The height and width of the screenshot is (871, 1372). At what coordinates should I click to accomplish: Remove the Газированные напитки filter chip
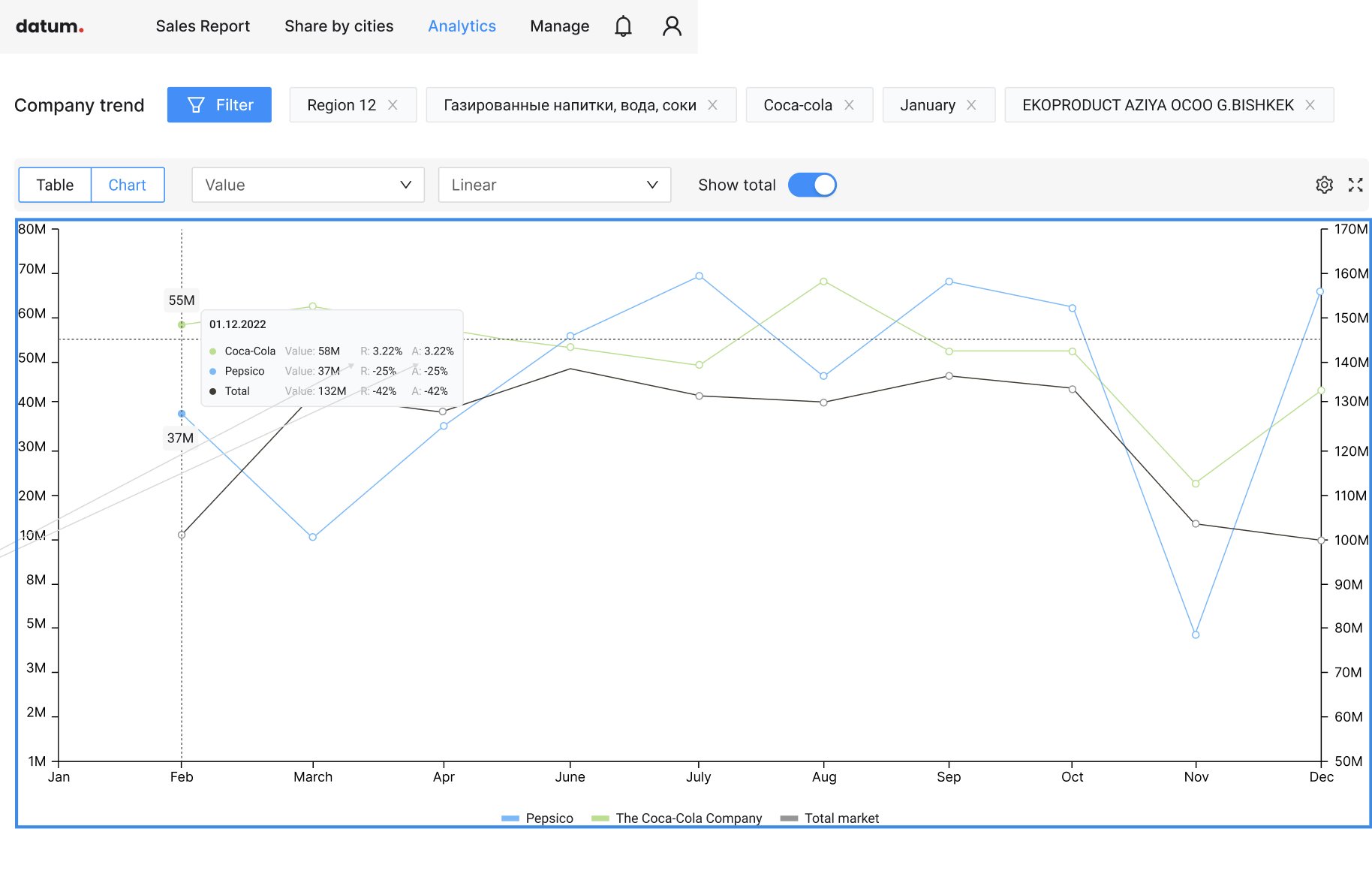click(x=712, y=105)
